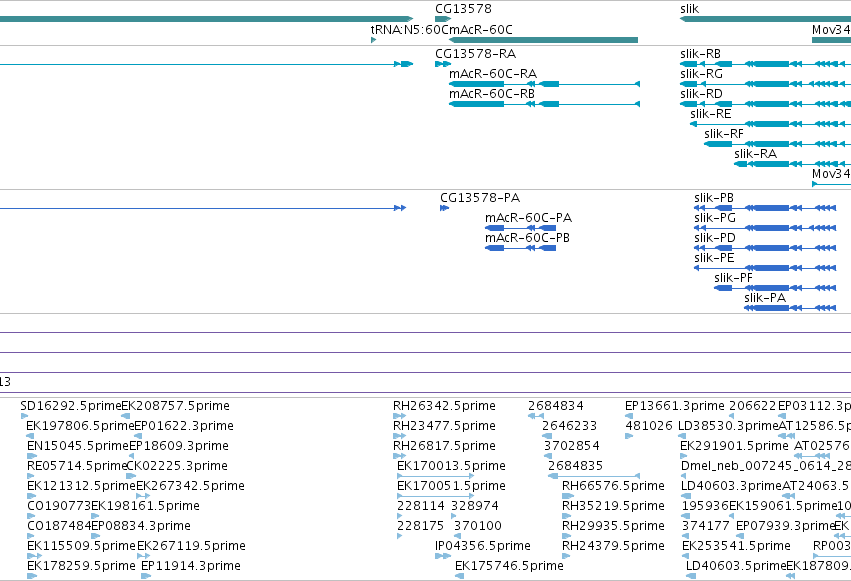Image resolution: width=851 pixels, height=581 pixels.
Task: Select EST EK267342.5prime
Action: [x=190, y=486]
